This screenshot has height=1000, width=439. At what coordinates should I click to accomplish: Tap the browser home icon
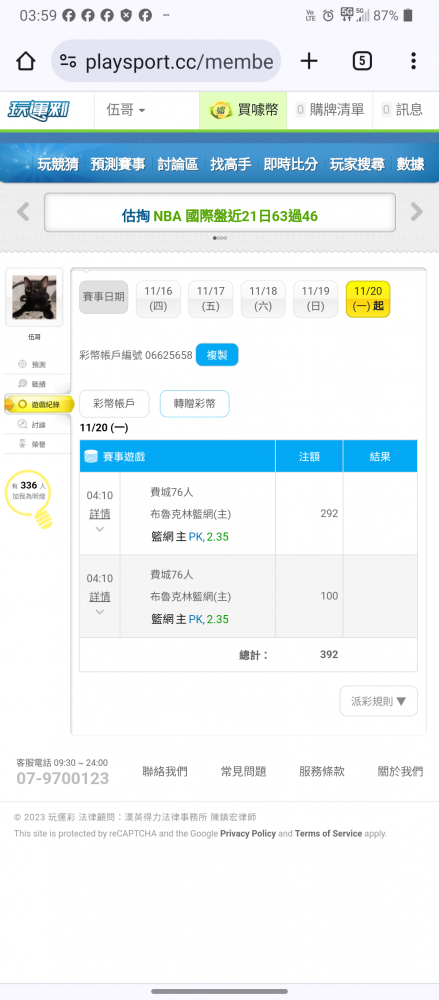(x=26, y=61)
